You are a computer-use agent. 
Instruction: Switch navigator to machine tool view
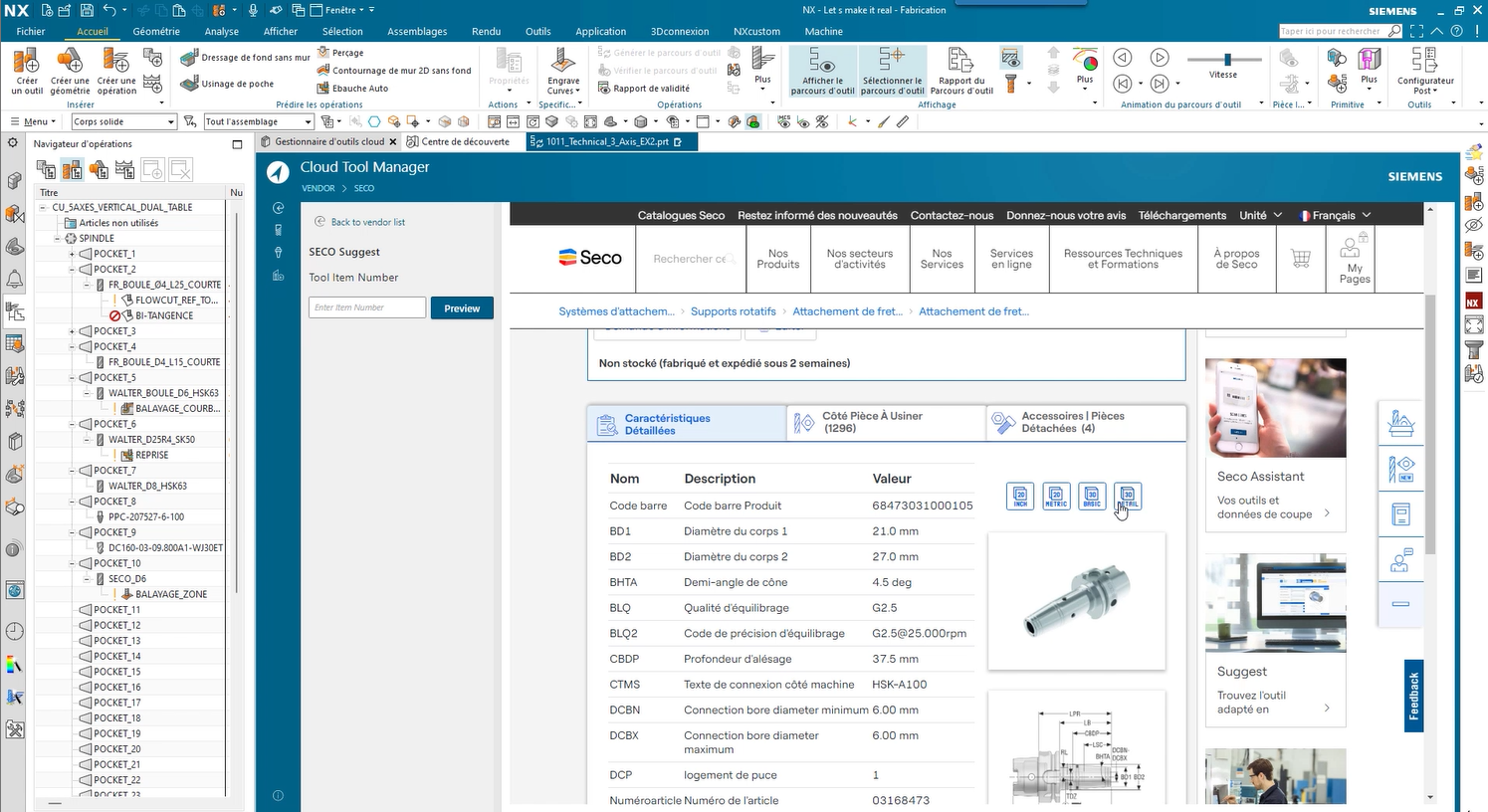pyautogui.click(x=73, y=170)
